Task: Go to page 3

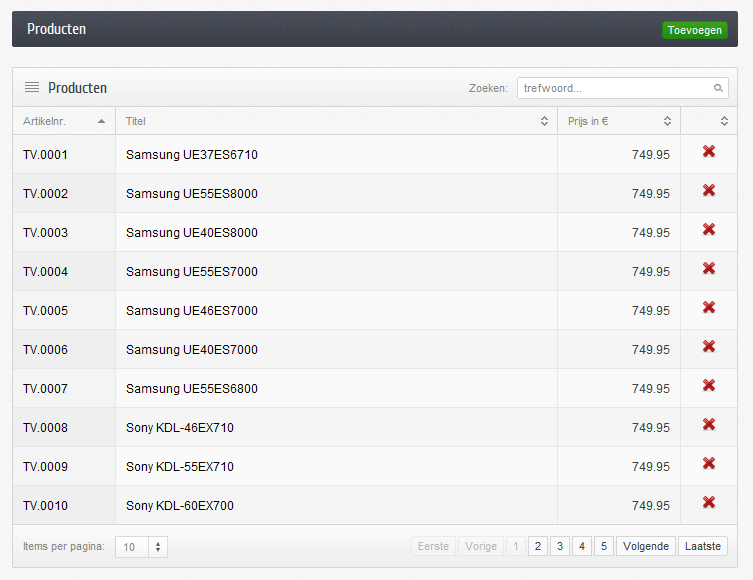Action: [x=560, y=546]
